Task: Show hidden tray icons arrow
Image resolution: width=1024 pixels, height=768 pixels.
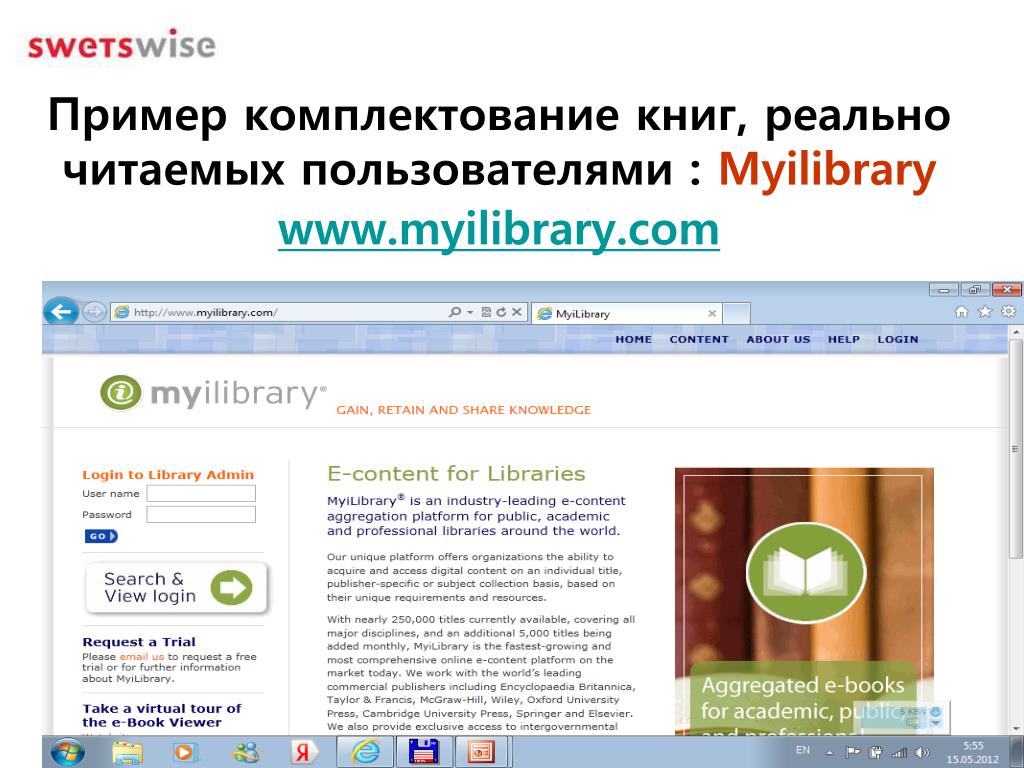Action: (x=829, y=753)
